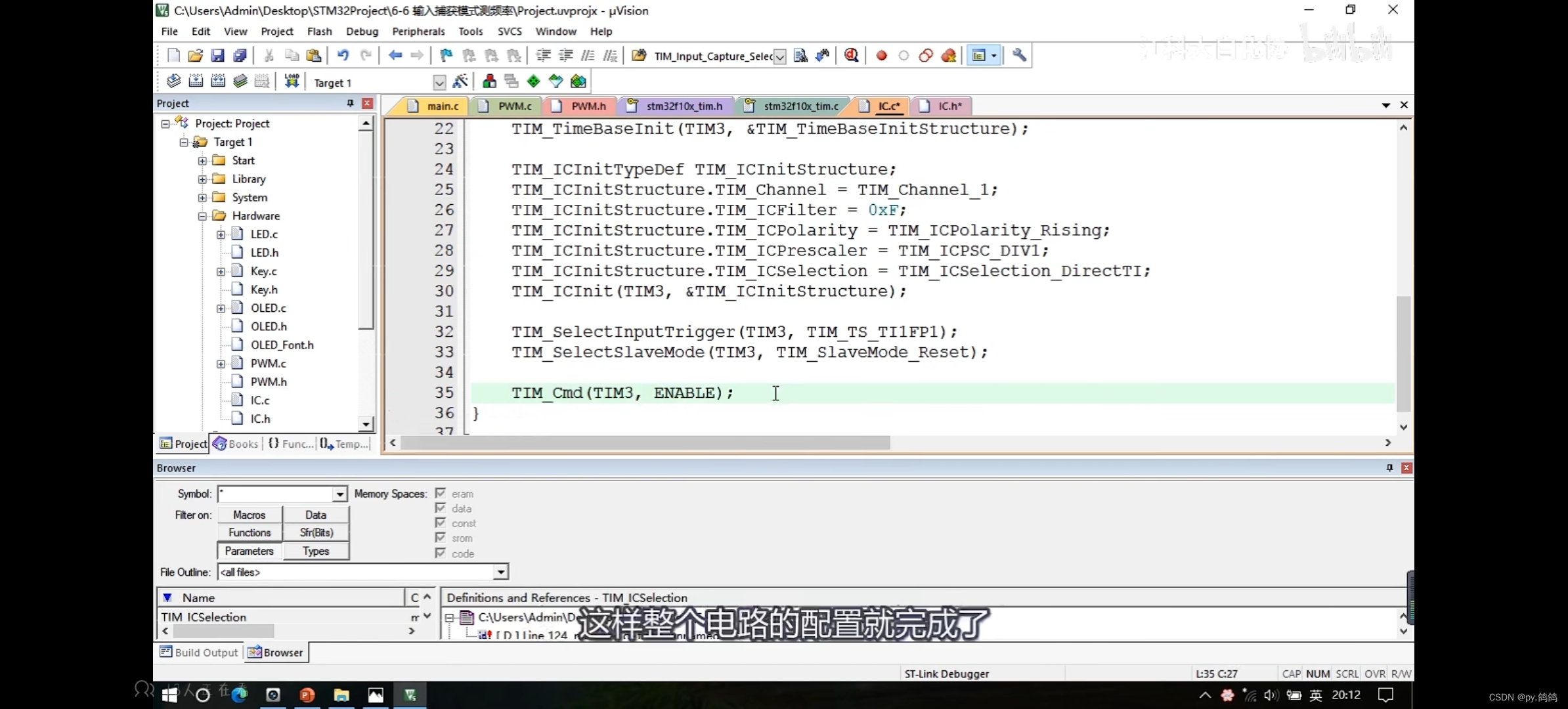This screenshot has width=1568, height=709.
Task: Collapse the Hardware folder
Action: click(x=202, y=216)
